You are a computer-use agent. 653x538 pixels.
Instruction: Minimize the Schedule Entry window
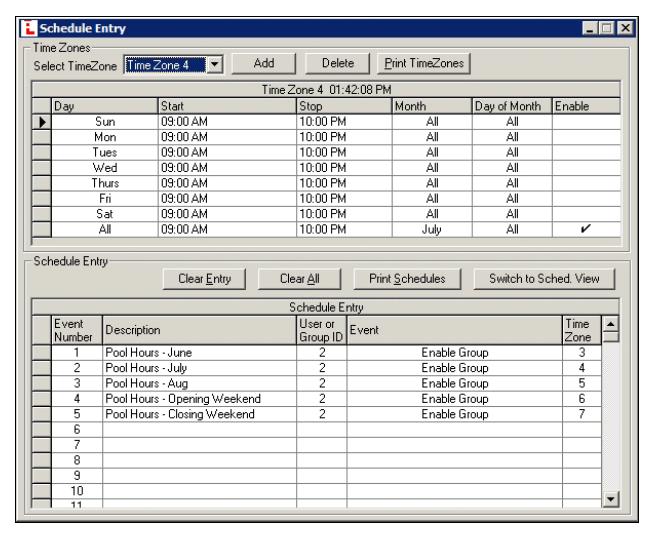[589, 28]
